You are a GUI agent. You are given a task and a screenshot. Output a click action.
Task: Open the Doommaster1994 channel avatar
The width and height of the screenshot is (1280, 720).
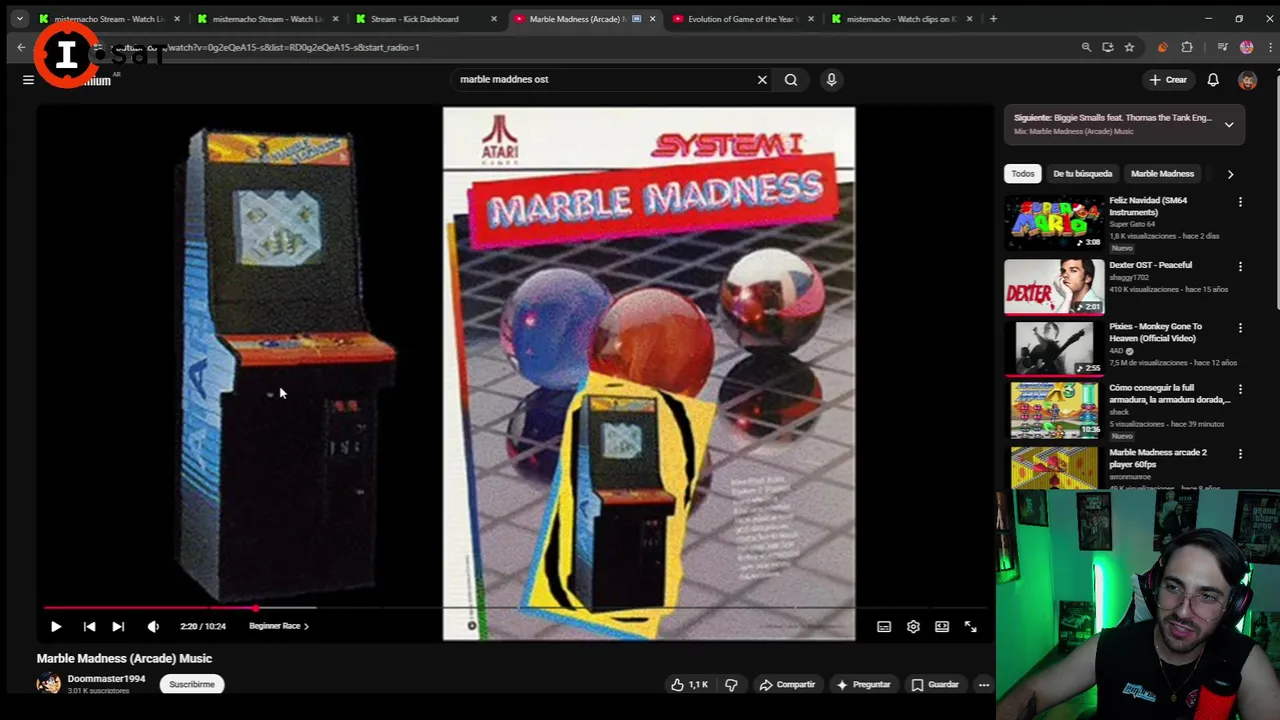coord(48,684)
